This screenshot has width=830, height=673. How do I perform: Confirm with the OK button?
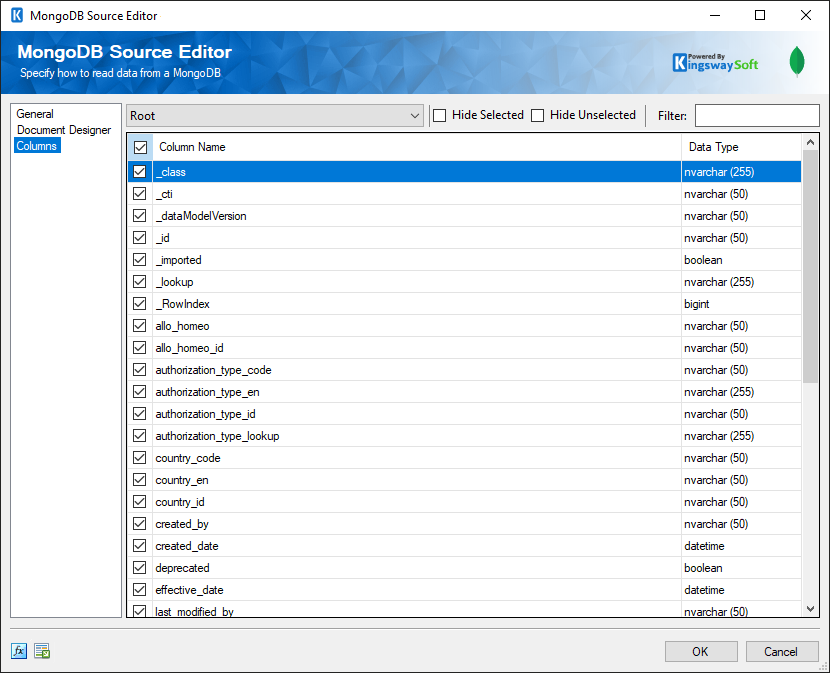click(701, 651)
